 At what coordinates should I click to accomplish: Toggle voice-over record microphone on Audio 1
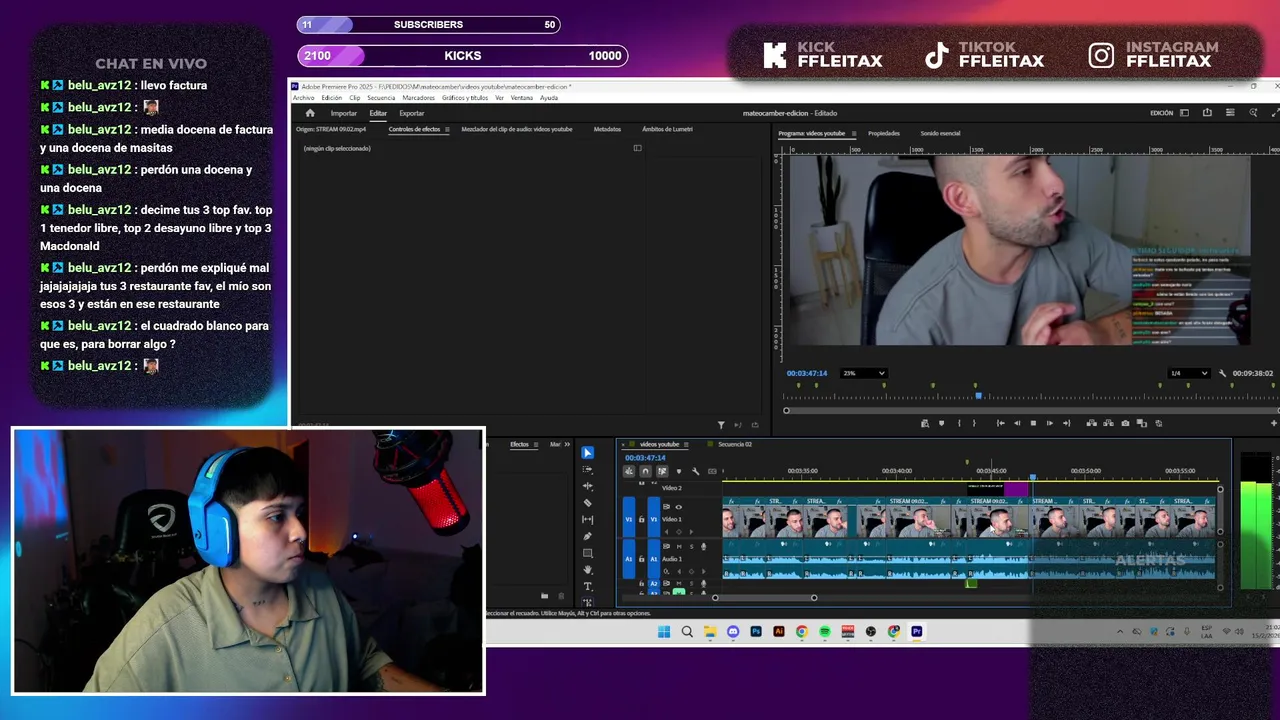point(703,546)
